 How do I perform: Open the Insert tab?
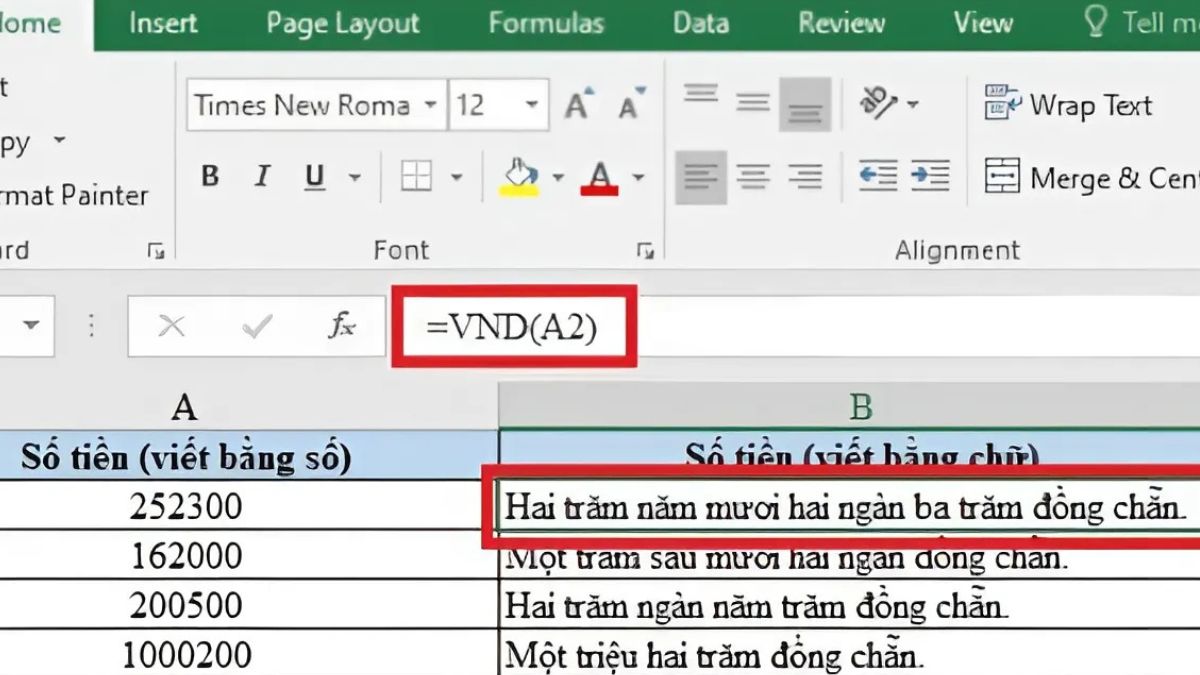pyautogui.click(x=165, y=23)
